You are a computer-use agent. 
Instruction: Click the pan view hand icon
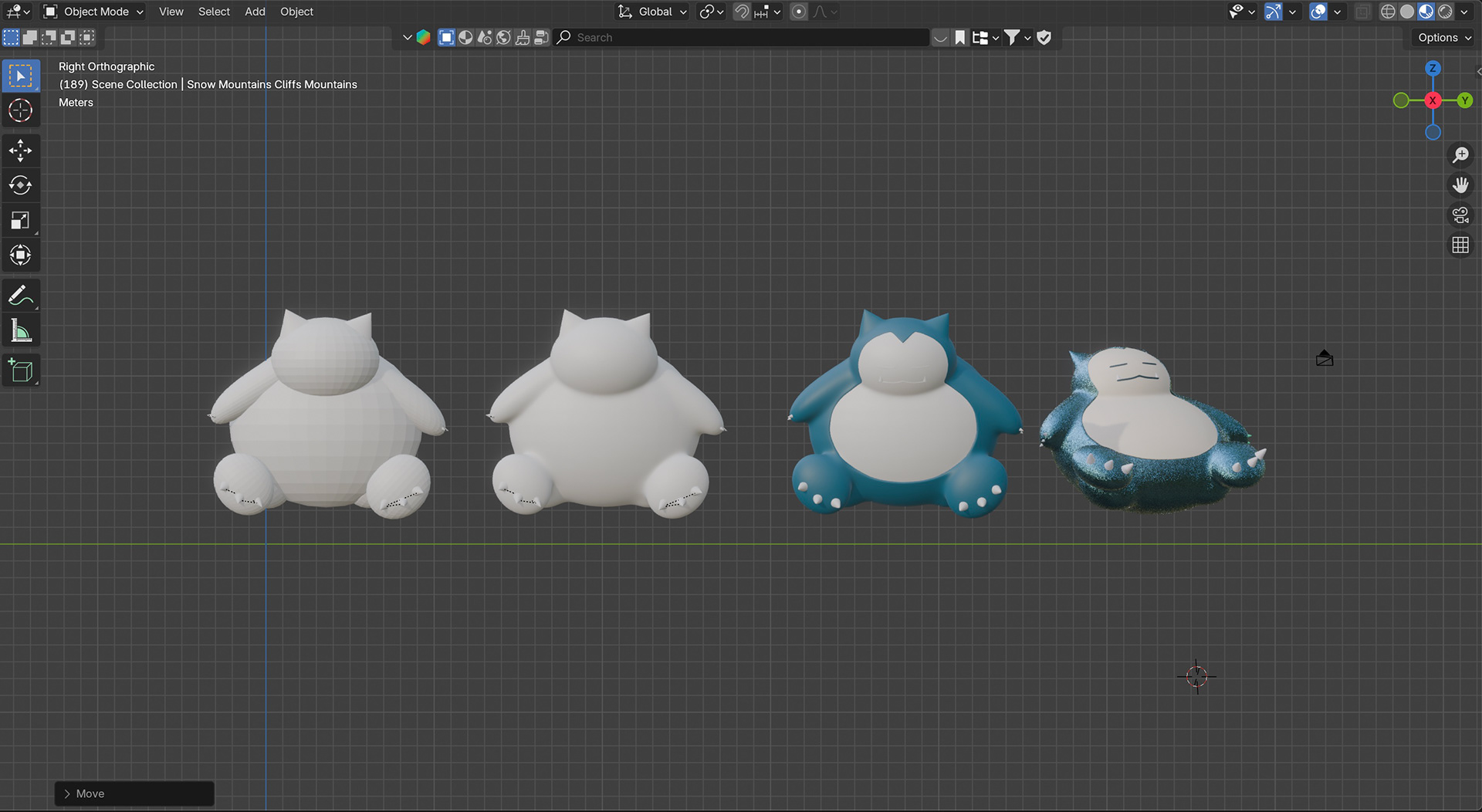tap(1460, 185)
